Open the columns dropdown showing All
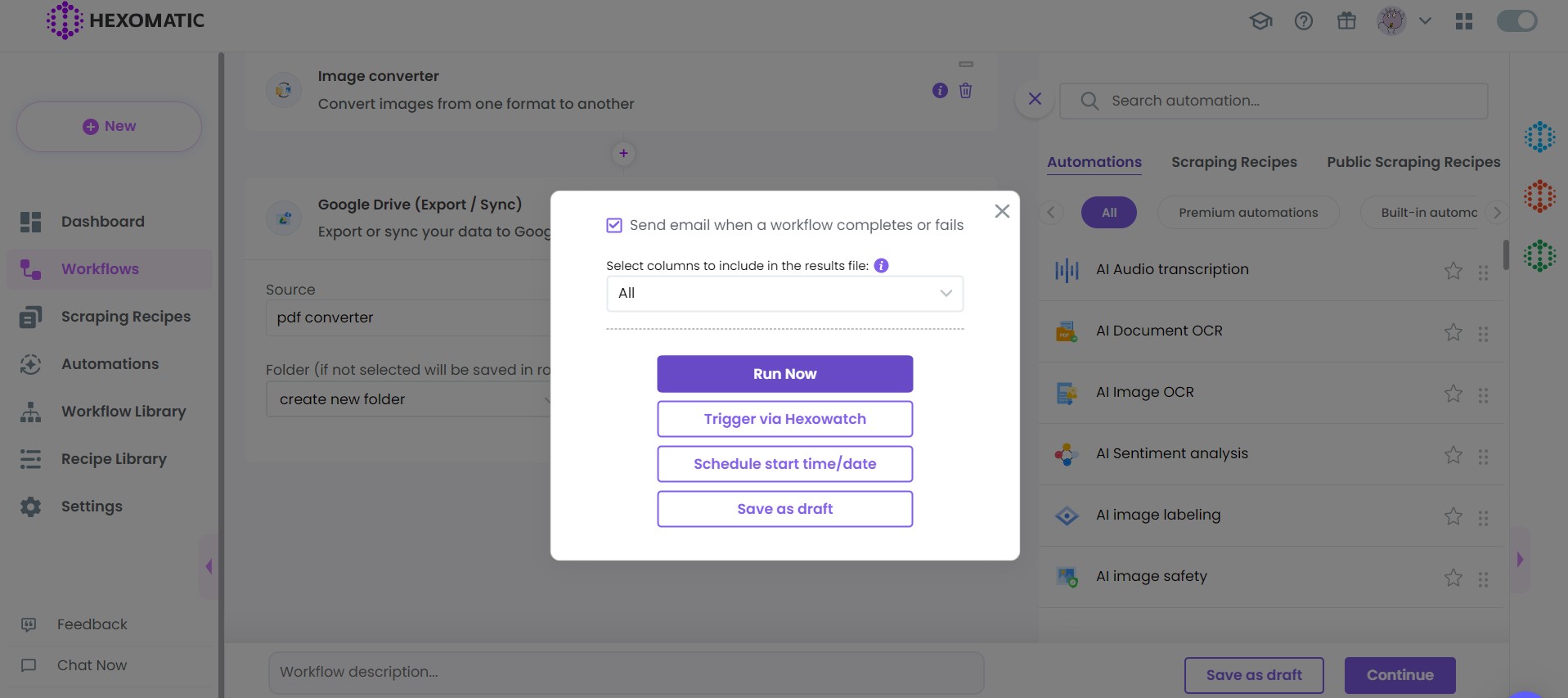The width and height of the screenshot is (1568, 698). click(x=784, y=294)
